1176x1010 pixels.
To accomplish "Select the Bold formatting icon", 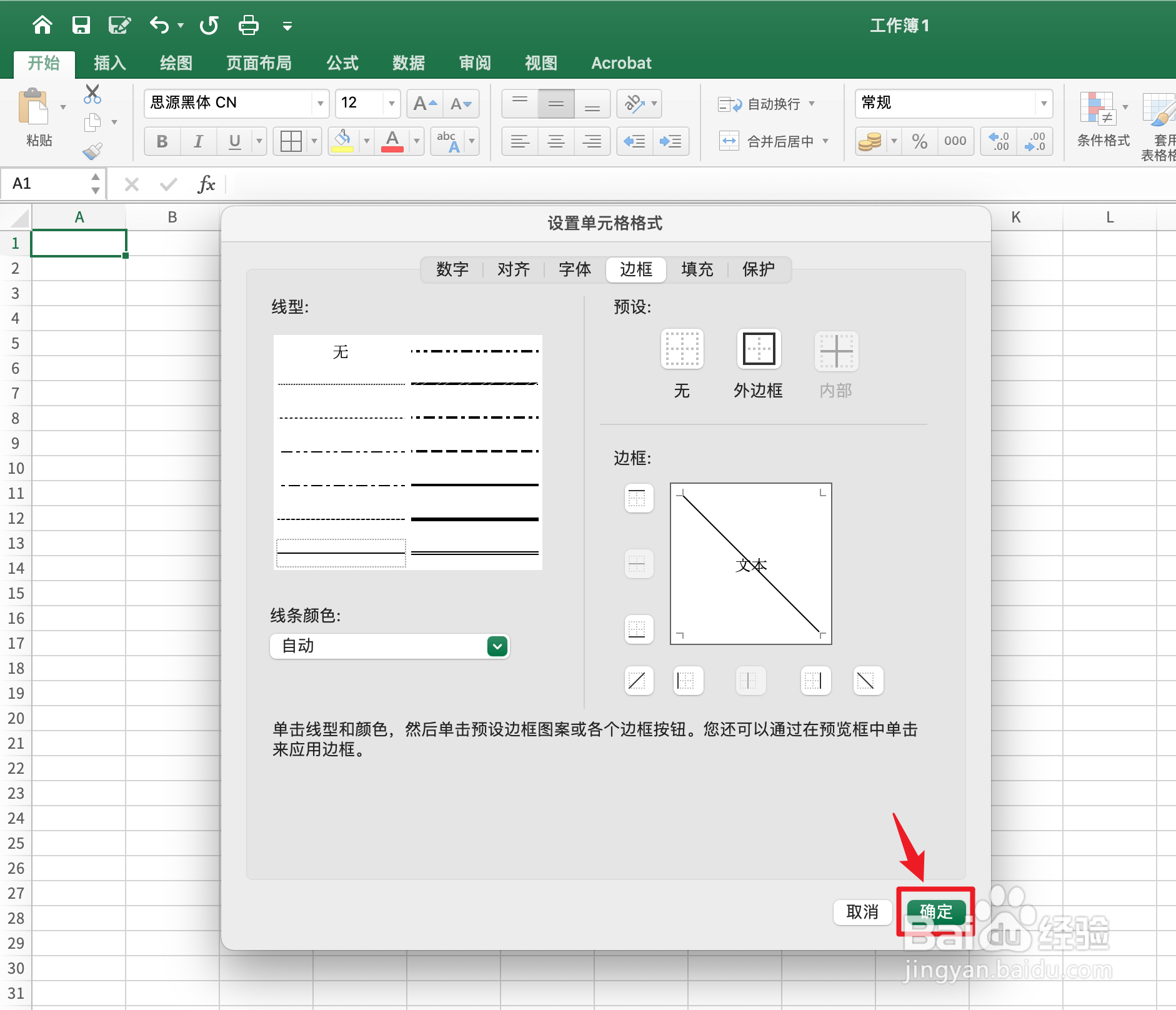I will pos(161,141).
